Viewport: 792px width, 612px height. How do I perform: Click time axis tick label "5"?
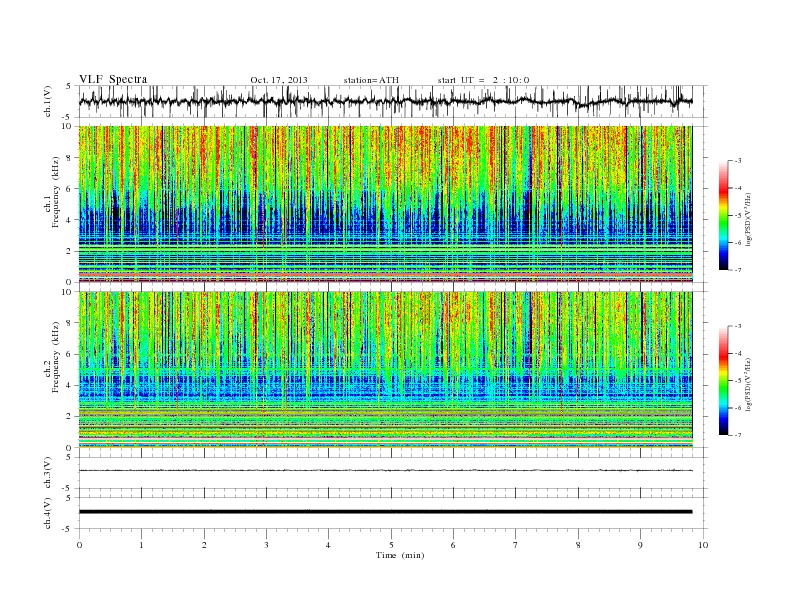[x=391, y=545]
